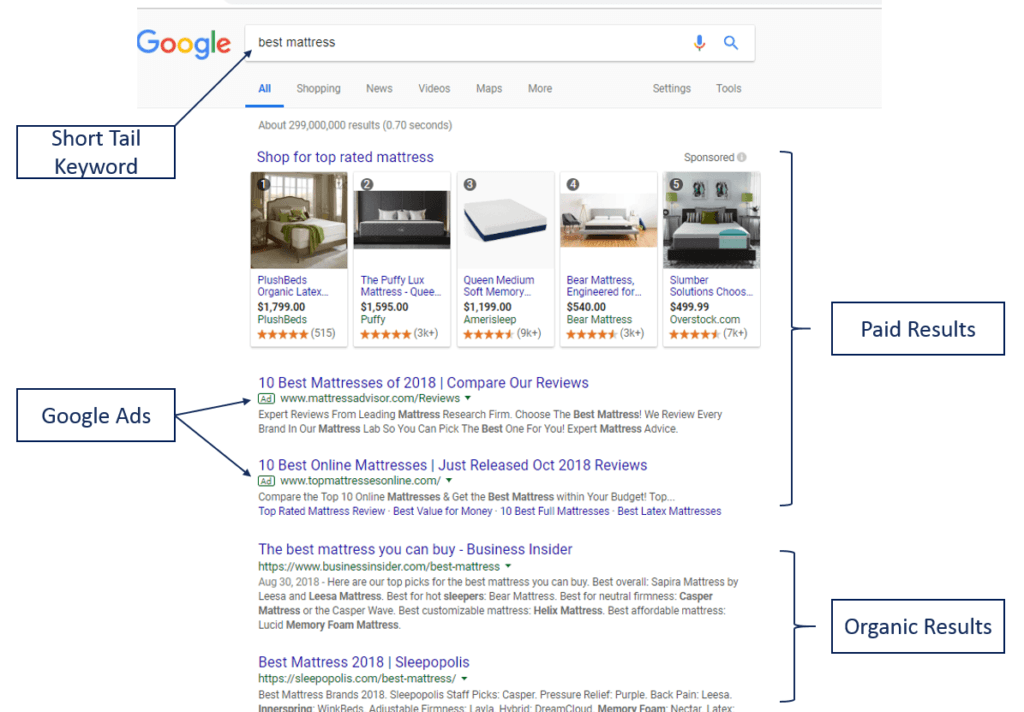Open the Amerisleep Queen Medium mattress image
Viewport: 1024px width, 712px height.
click(505, 220)
